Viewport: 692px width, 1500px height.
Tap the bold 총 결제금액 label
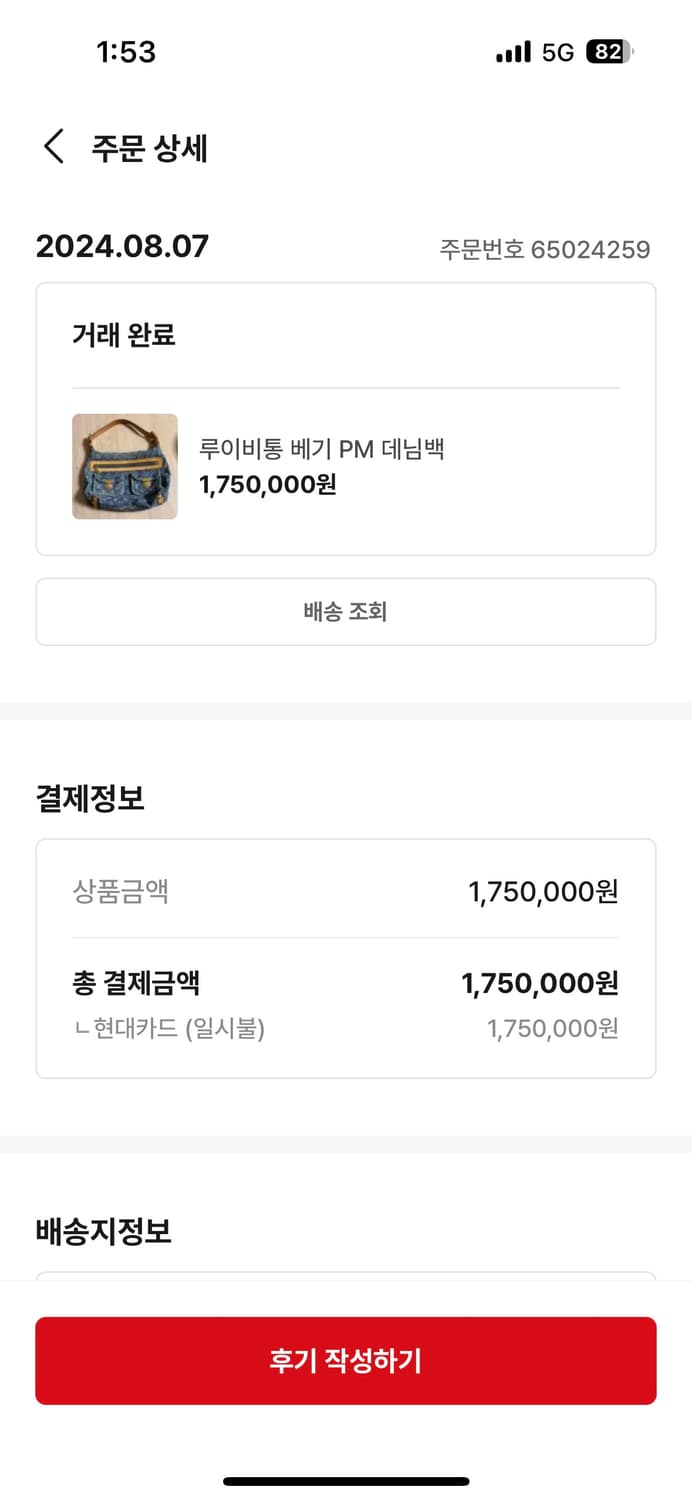[136, 983]
